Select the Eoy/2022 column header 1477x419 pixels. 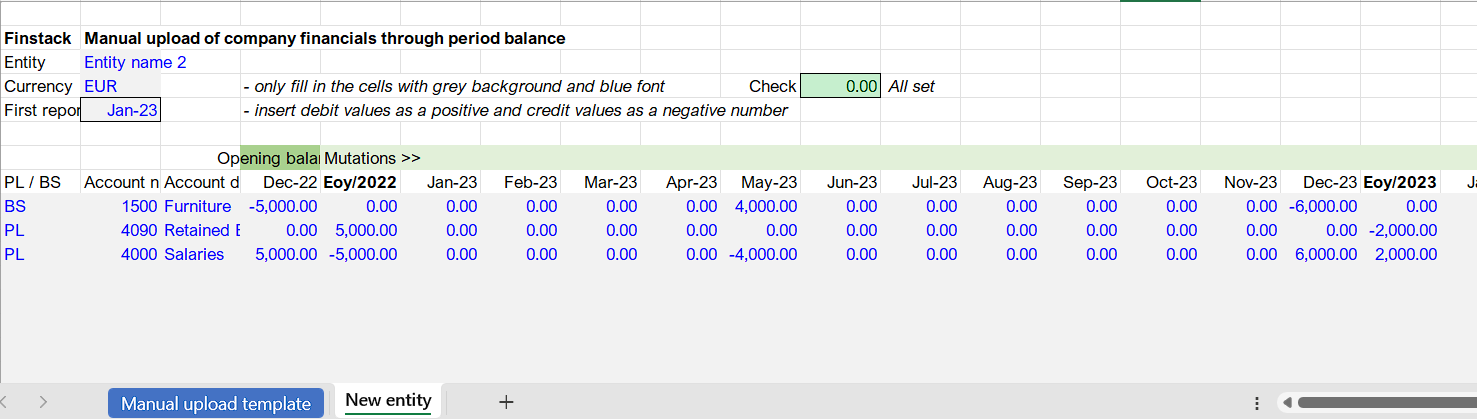point(360,182)
